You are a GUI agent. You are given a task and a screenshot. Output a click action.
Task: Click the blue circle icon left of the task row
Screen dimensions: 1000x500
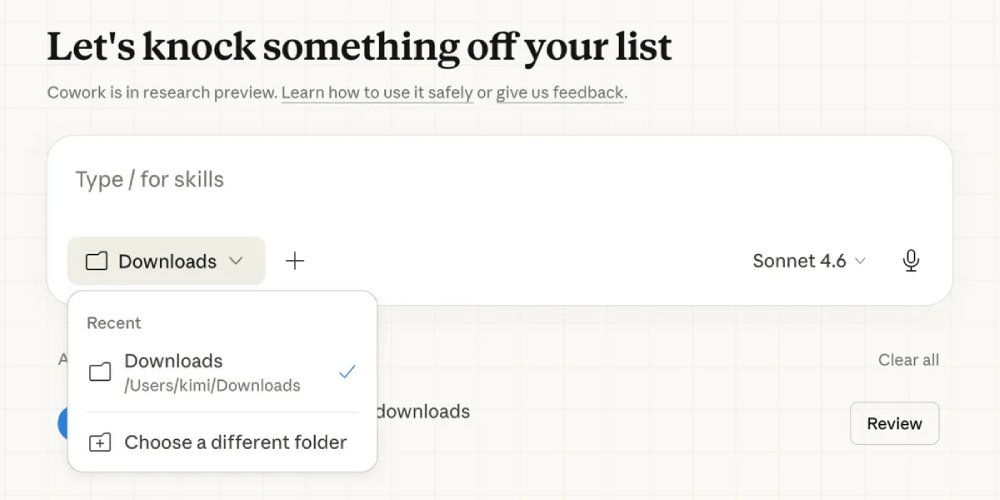63,423
